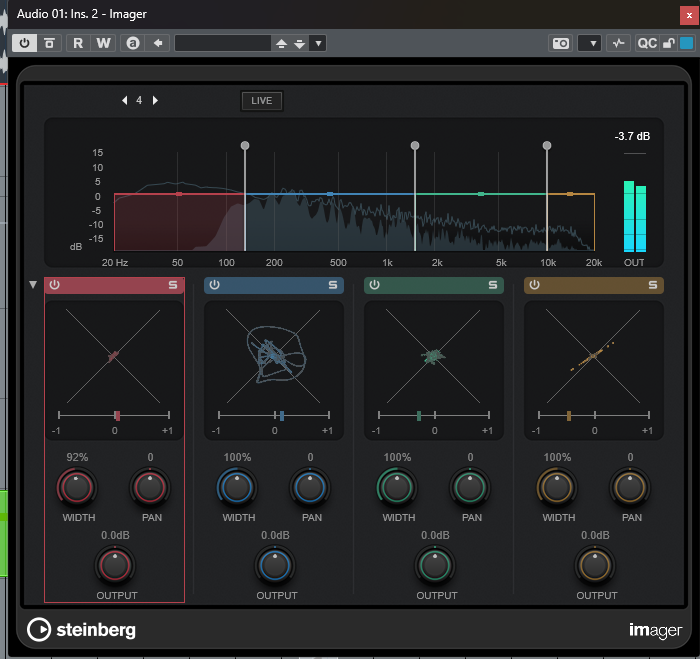Toggle the quick controls lock icon
The width and height of the screenshot is (700, 659).
click(x=668, y=43)
